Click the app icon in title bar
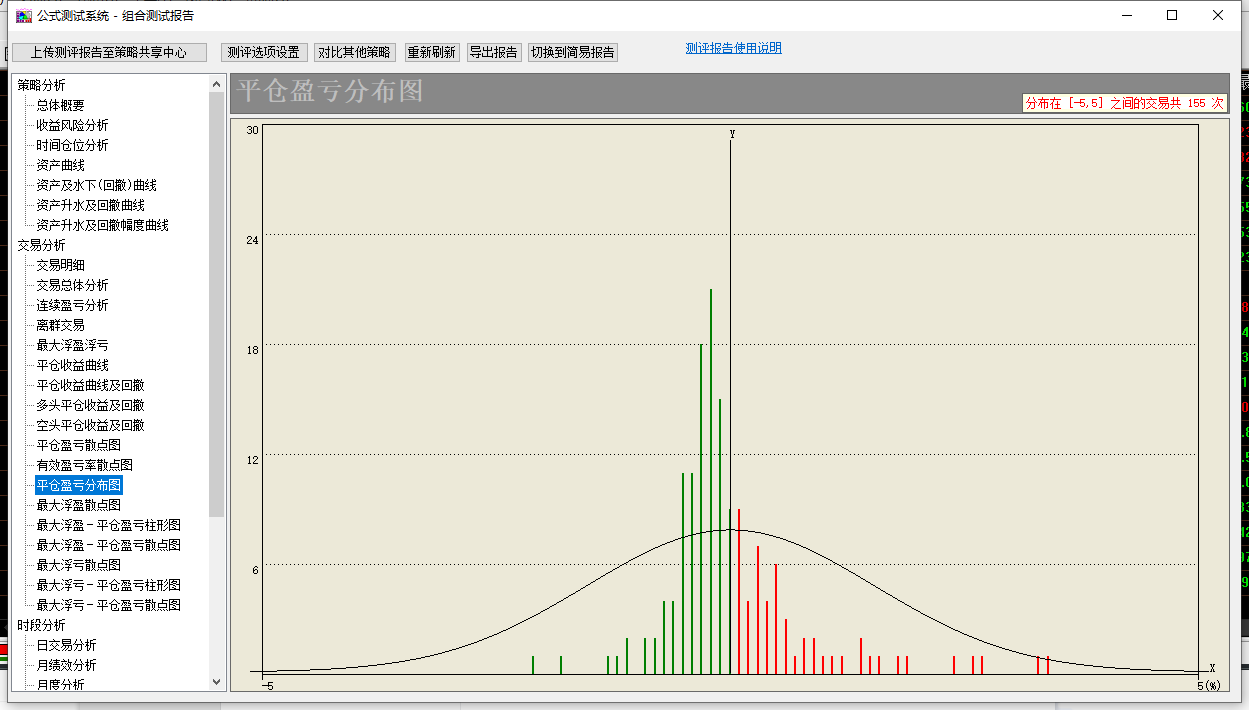The height and width of the screenshot is (710, 1249). [23, 15]
